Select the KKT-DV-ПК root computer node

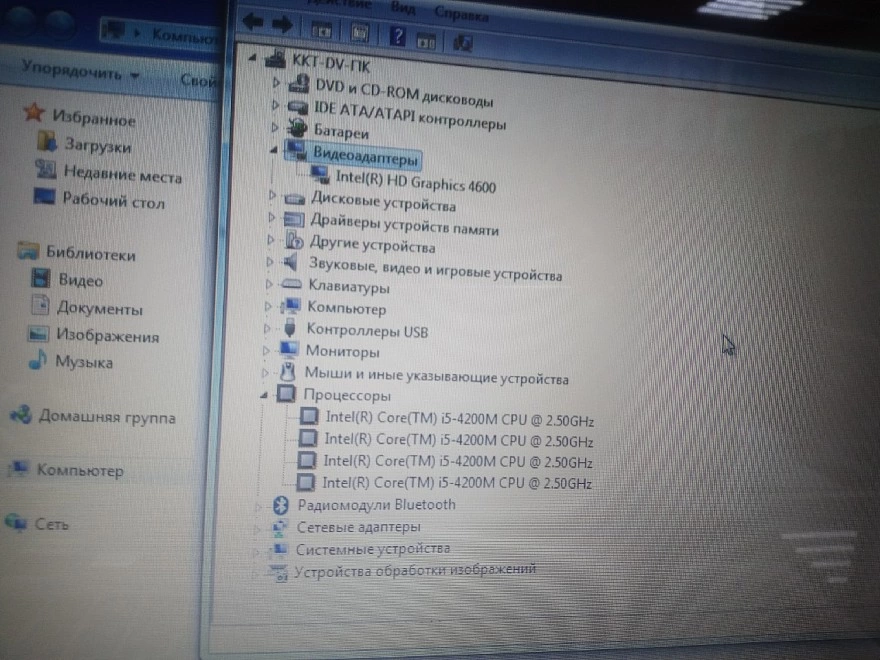tap(331, 65)
